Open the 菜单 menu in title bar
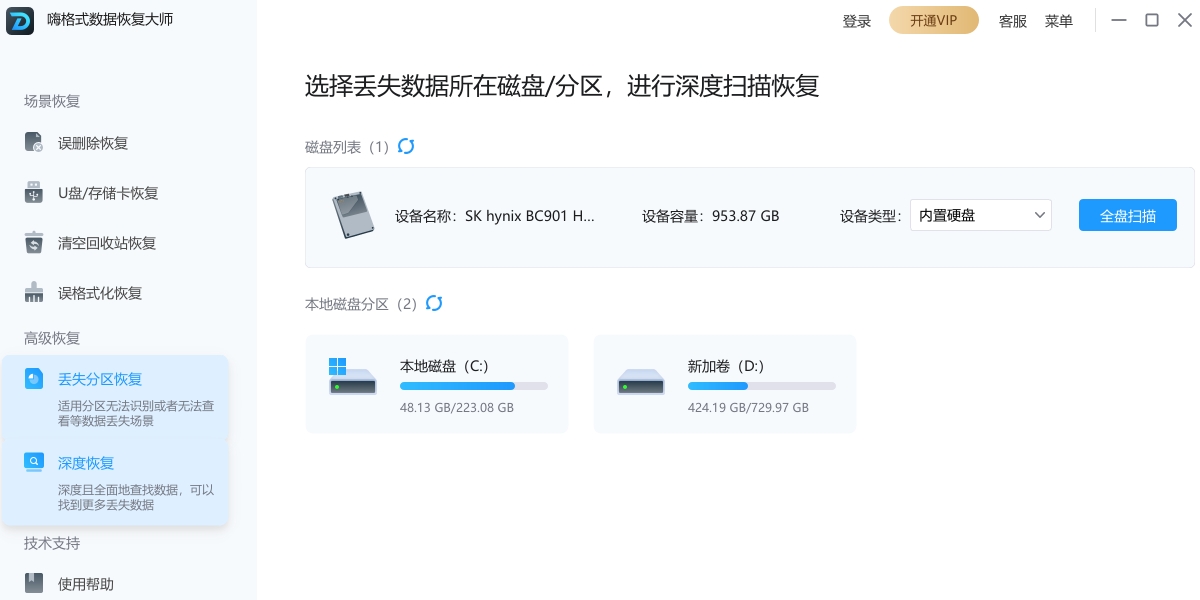1200x600 pixels. pos(1059,21)
